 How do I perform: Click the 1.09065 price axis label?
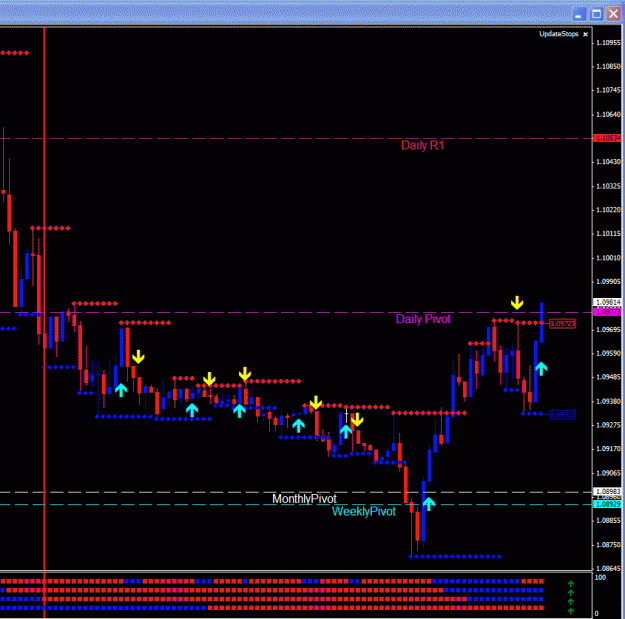(608, 473)
